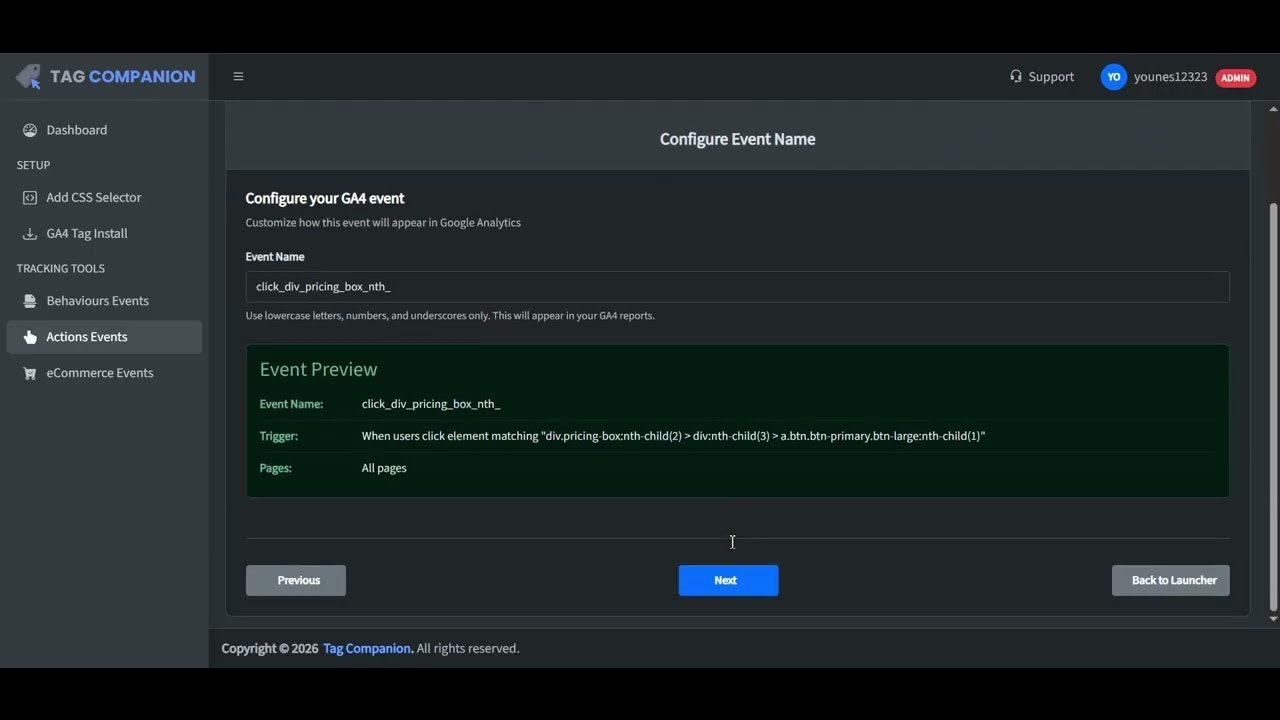Click the lowercase letters hint text

pyautogui.click(x=450, y=315)
